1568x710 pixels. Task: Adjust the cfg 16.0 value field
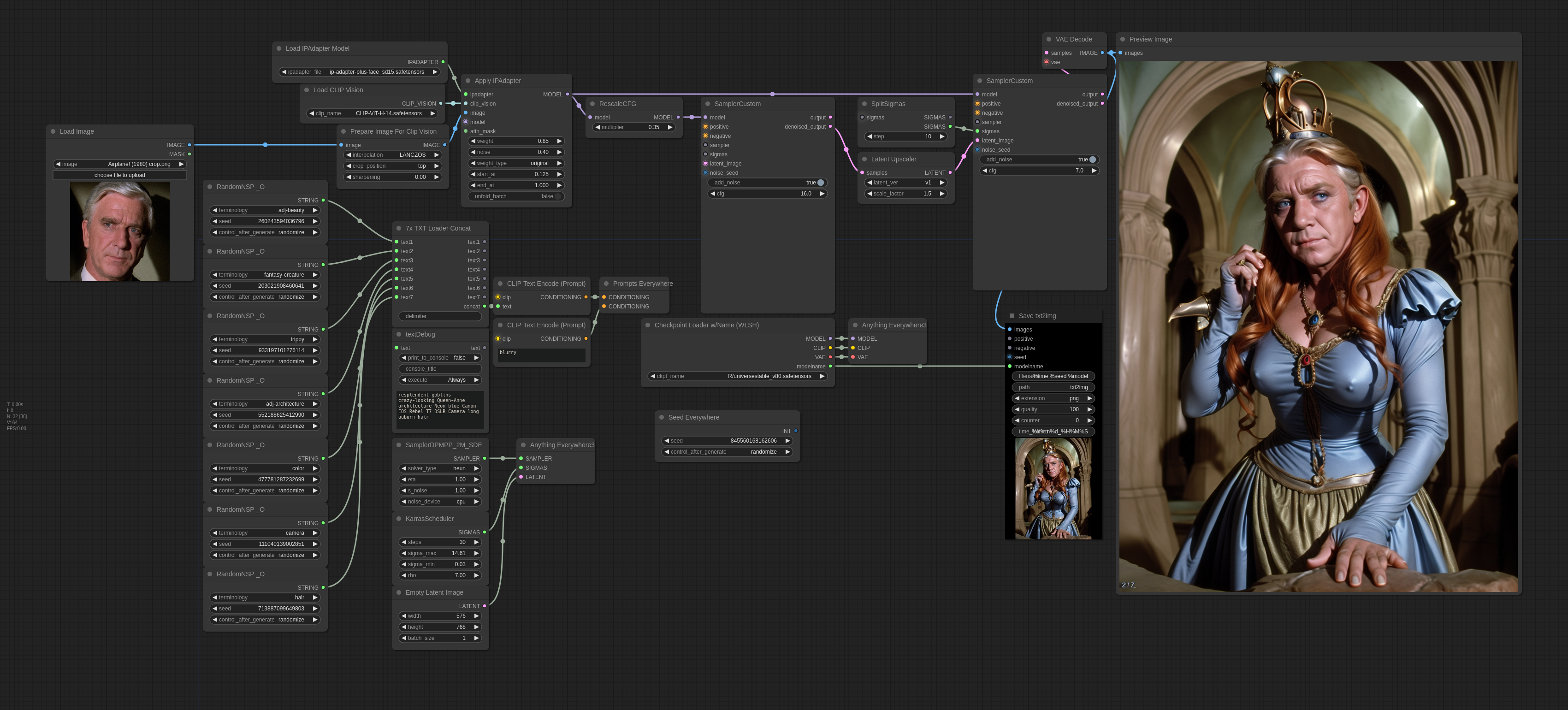(767, 194)
